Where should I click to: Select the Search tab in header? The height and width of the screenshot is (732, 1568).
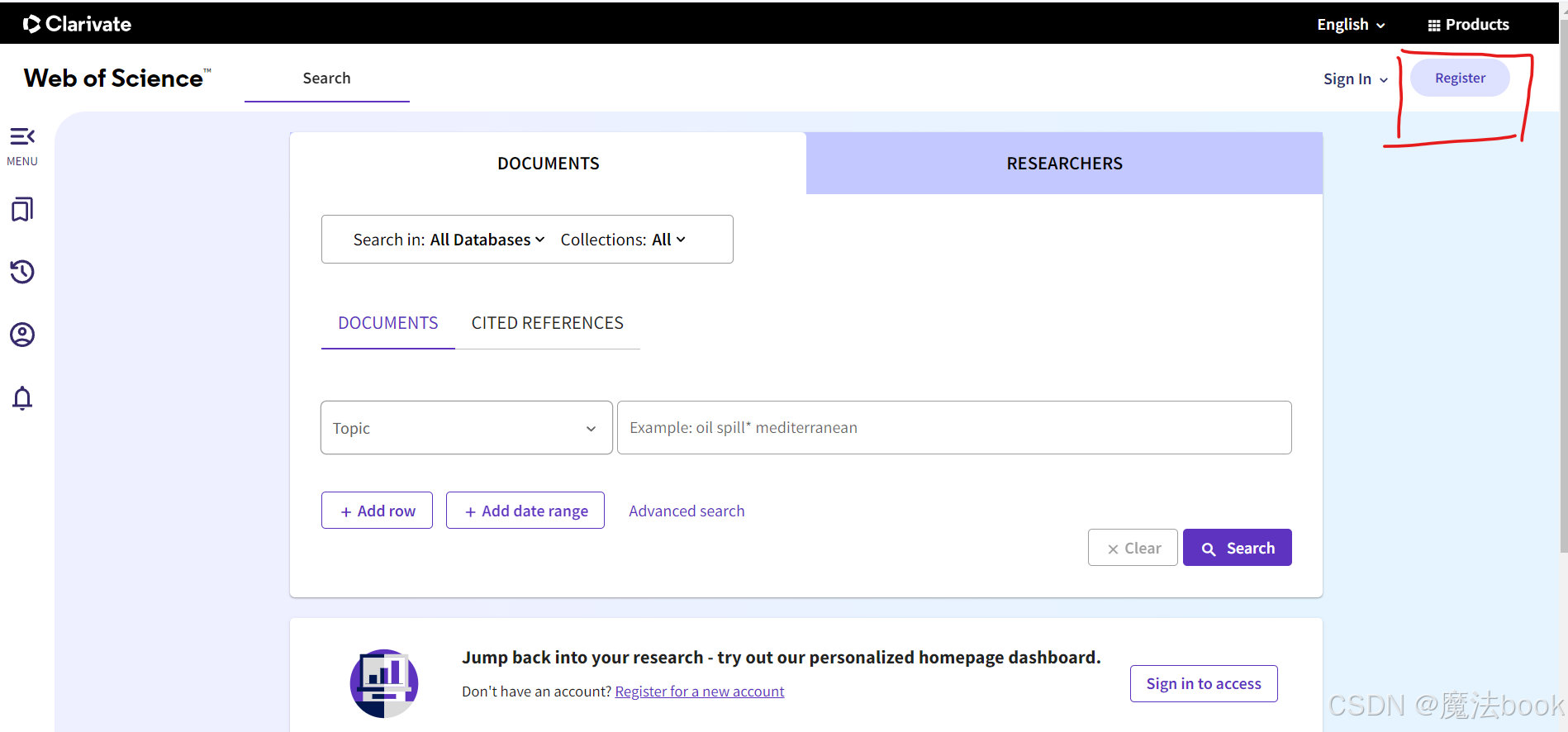click(x=327, y=78)
